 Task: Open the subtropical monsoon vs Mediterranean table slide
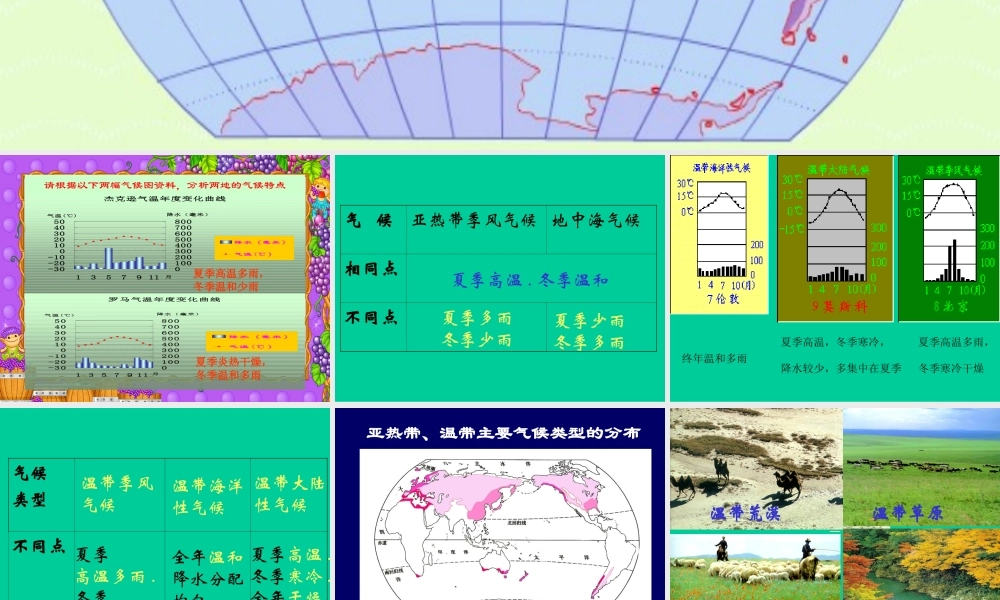click(500, 278)
